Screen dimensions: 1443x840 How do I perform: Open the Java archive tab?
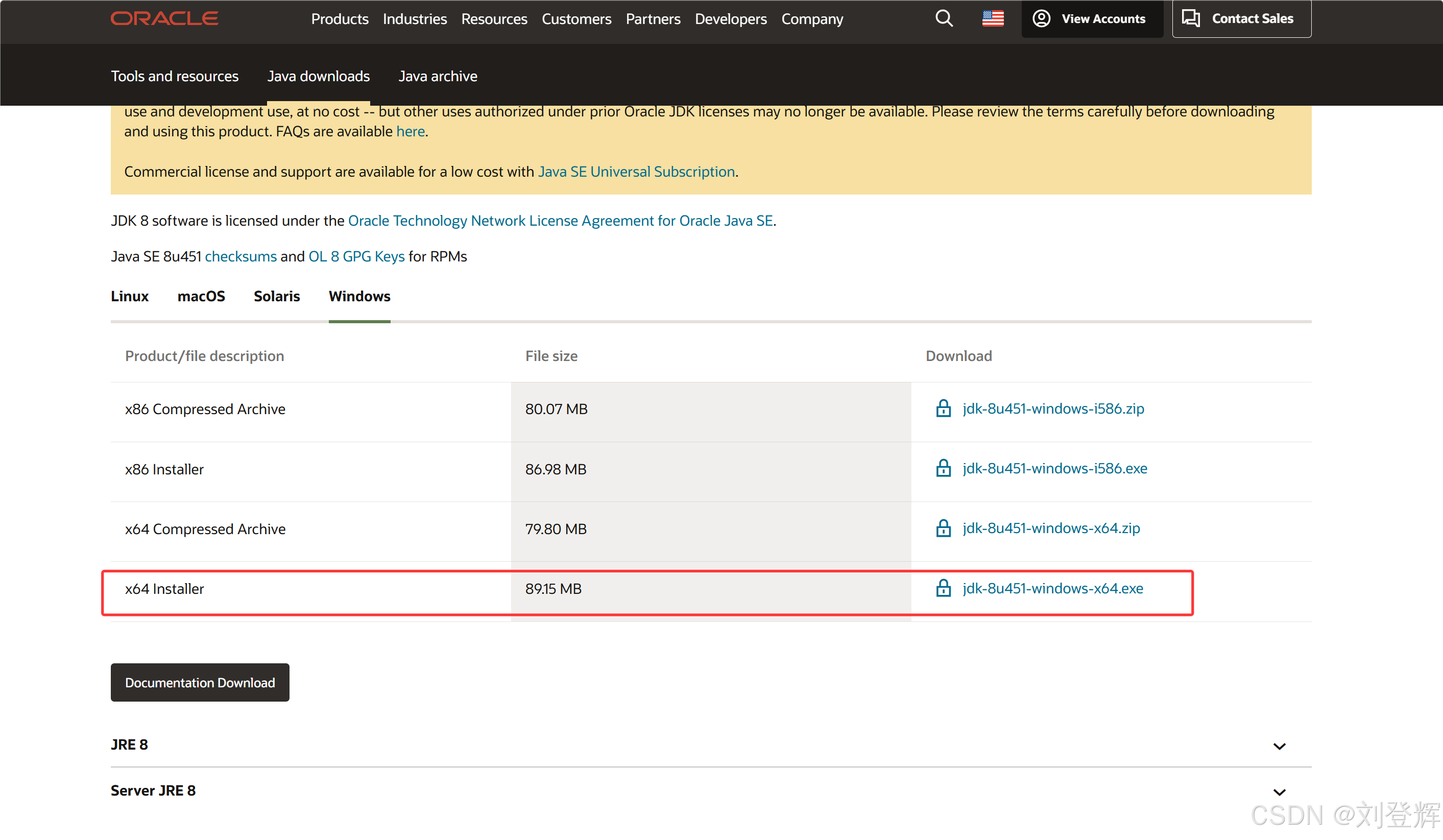pyautogui.click(x=438, y=76)
